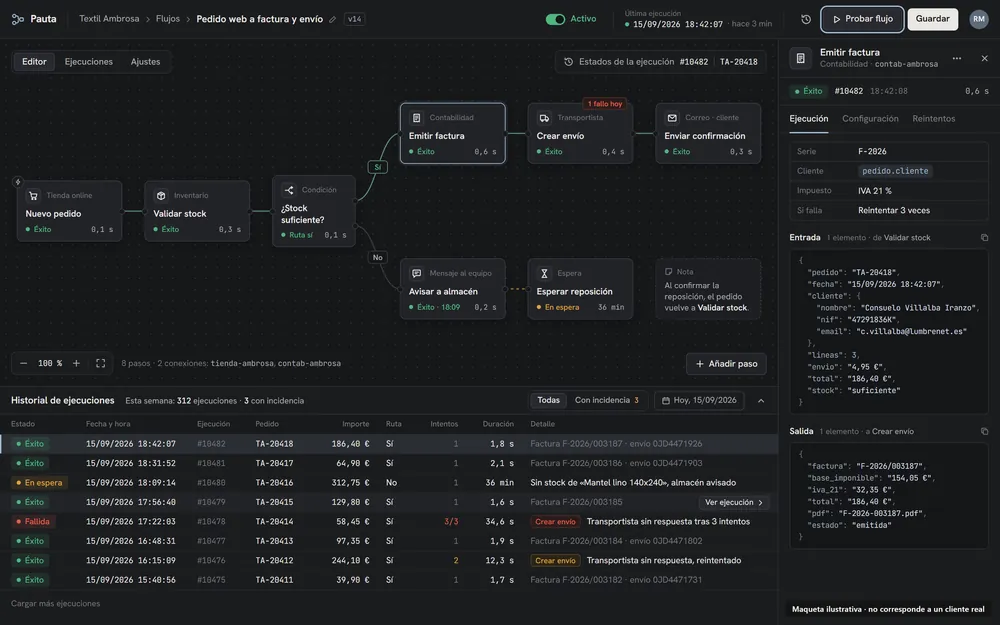The image size is (1000, 625).
Task: Click the fit-to-screen icon next to zoom
Action: click(100, 364)
